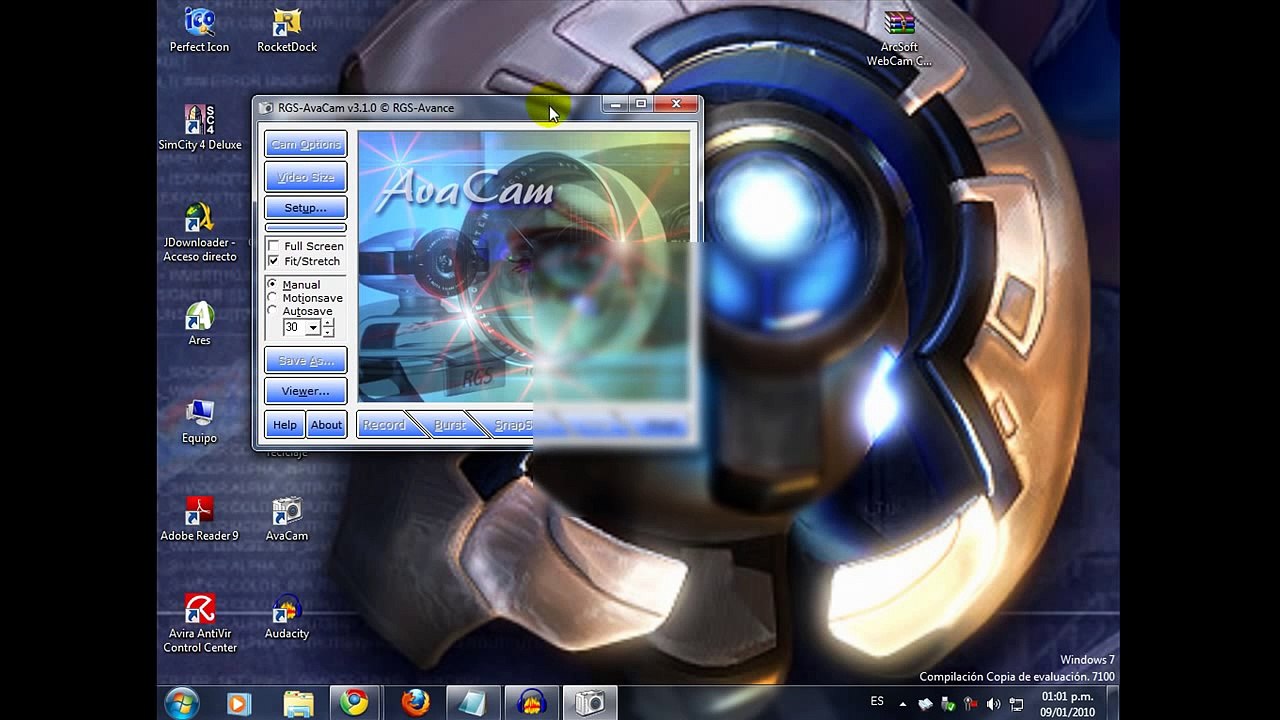
Task: Click the volume speaker tray icon
Action: click(993, 704)
